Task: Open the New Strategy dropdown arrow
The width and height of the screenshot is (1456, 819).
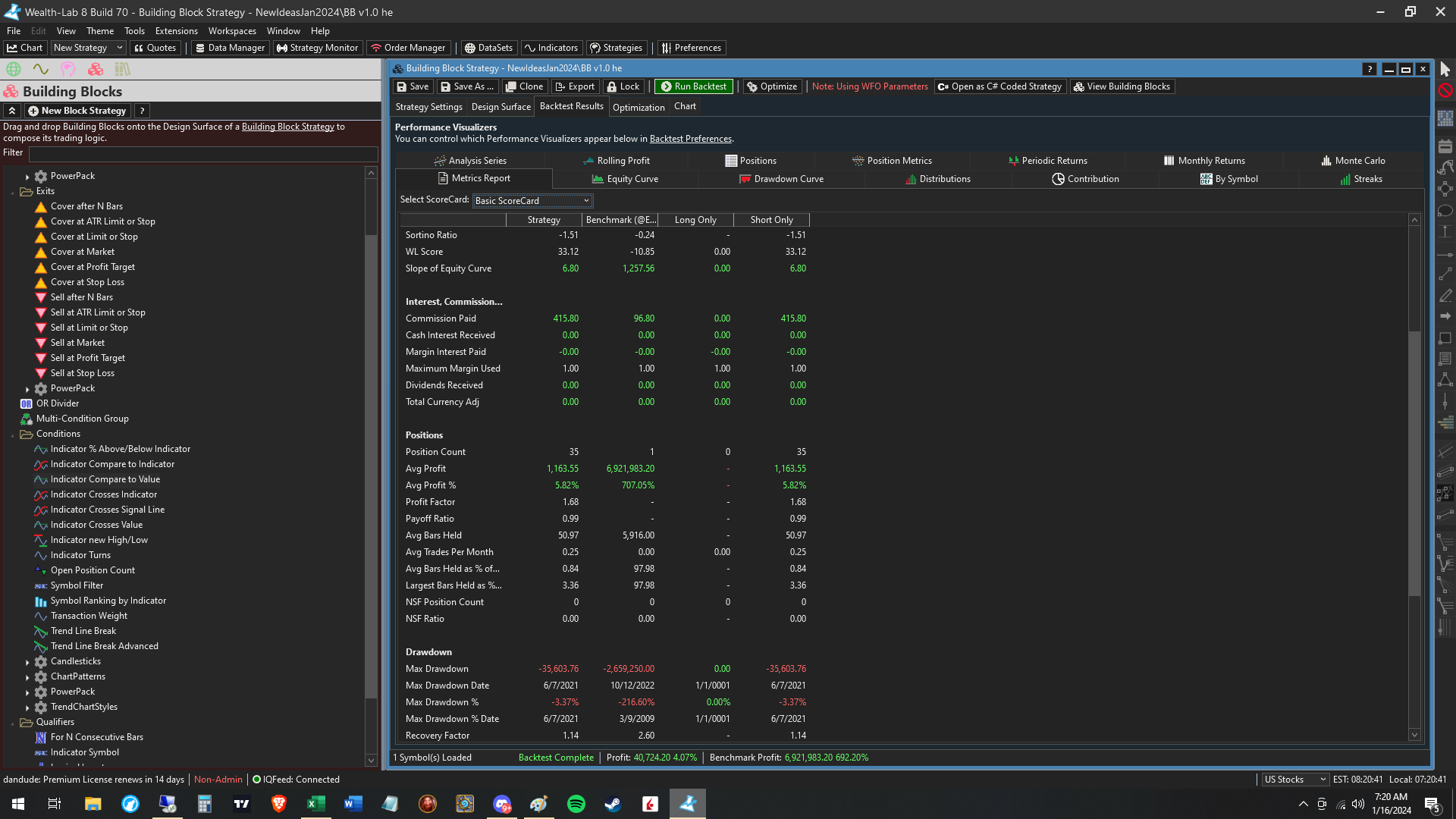Action: click(119, 48)
